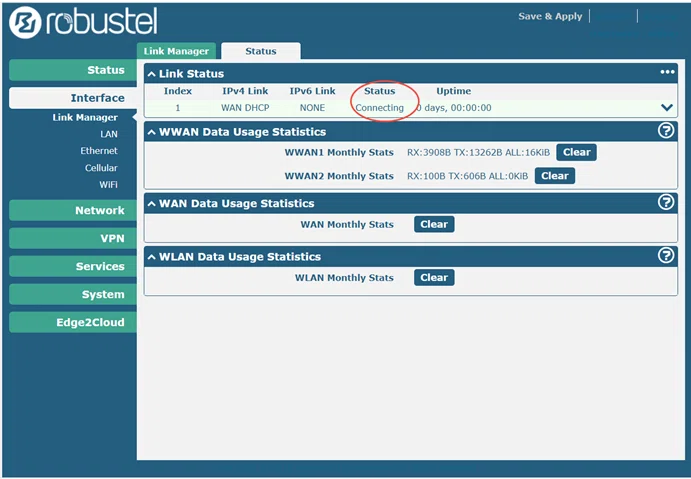Collapse the WAN Data Usage Statistics section
691x479 pixels.
click(152, 204)
